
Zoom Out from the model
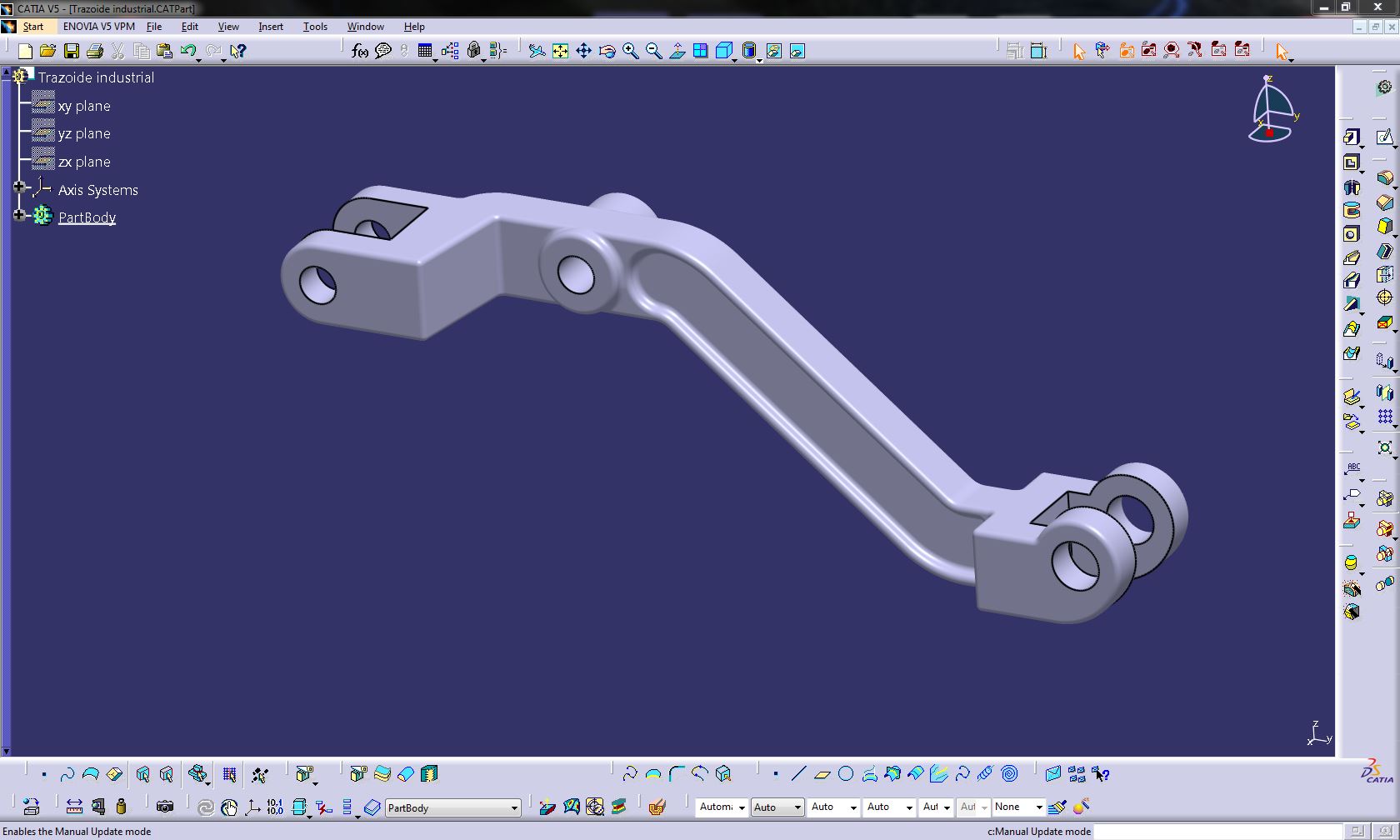(654, 52)
